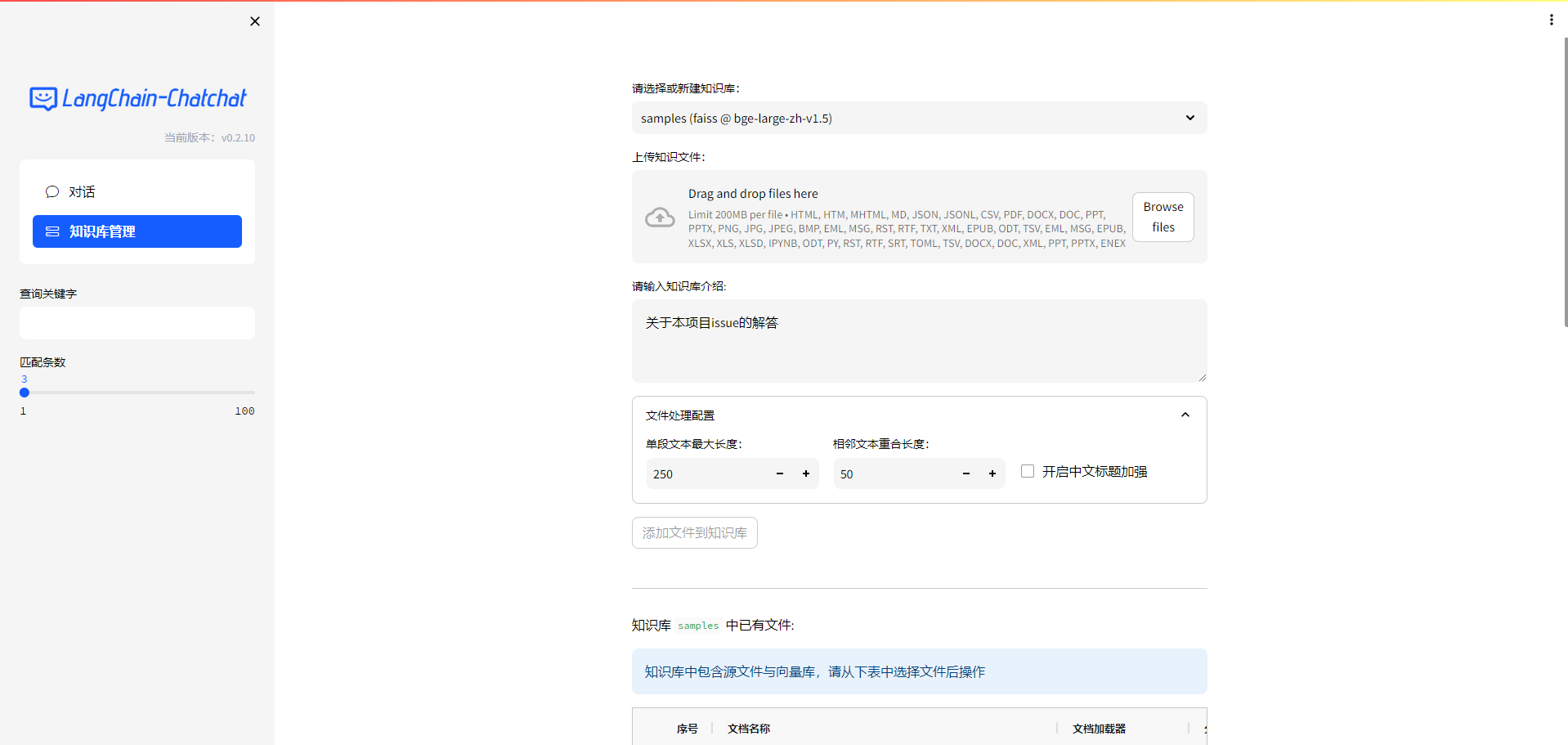The height and width of the screenshot is (745, 1568).
Task: Edit the knowledge base introduction textarea
Action: coord(919,341)
